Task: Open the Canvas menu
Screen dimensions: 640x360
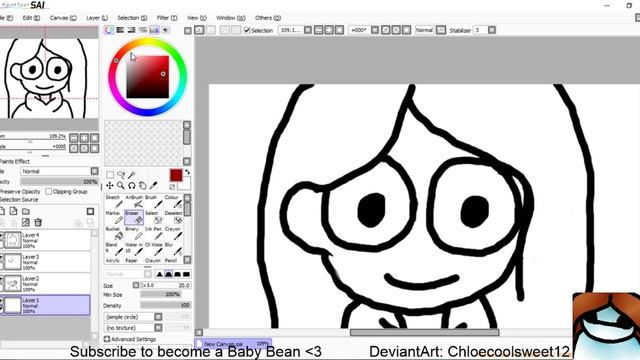Action: point(63,18)
